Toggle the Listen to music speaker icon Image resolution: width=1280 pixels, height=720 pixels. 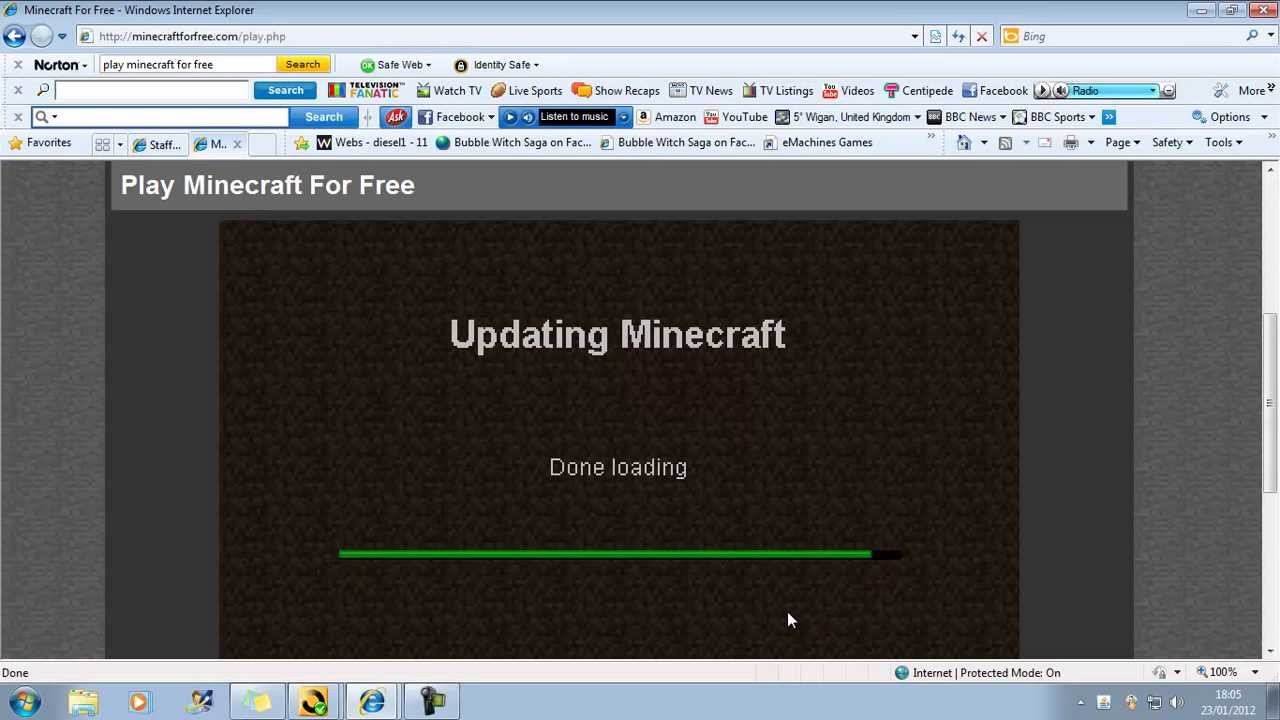(527, 117)
